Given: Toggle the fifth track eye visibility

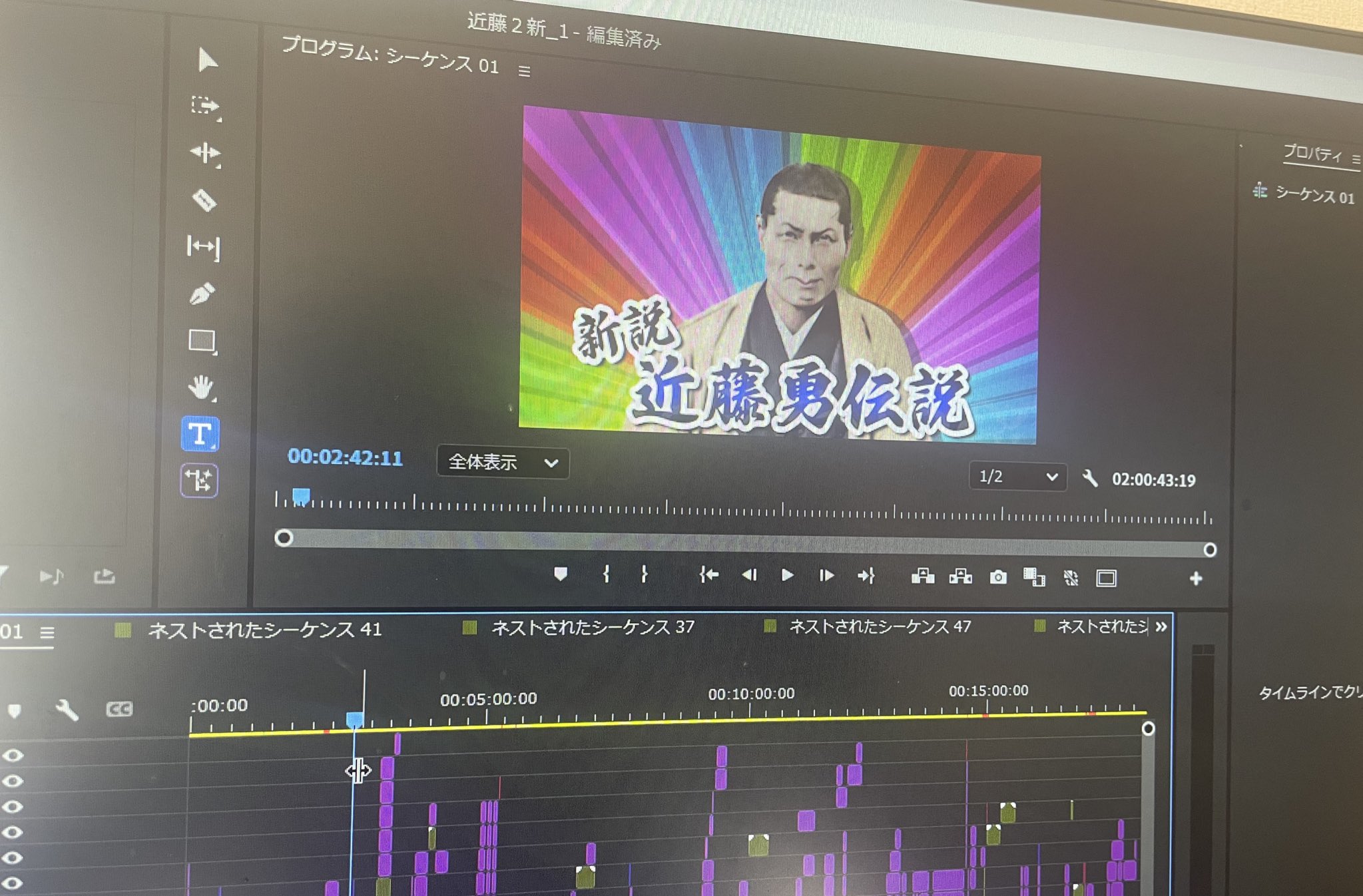Looking at the screenshot, I should (x=13, y=857).
